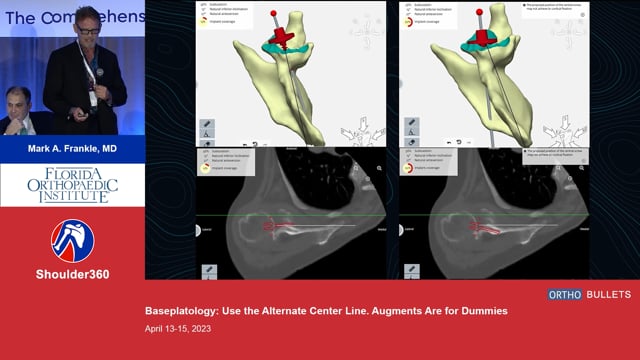
Task: Click the implant coverage gauge in top-right 3D view
Action: pos(408,22)
